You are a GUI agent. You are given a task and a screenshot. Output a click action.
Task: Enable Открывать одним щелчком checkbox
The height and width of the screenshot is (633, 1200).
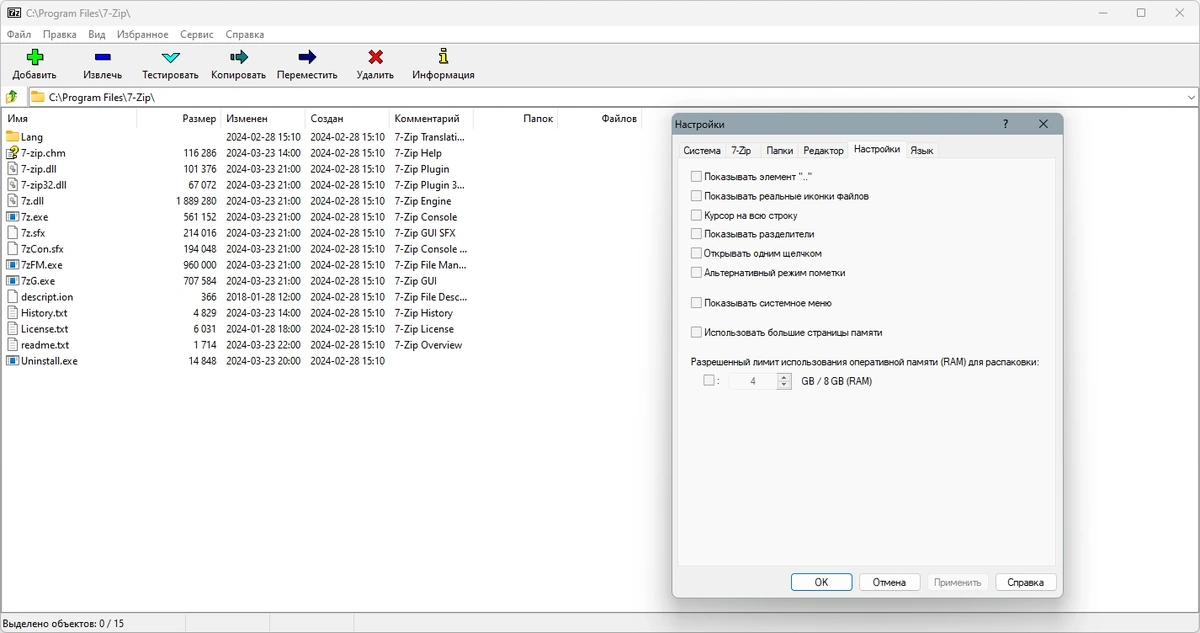tap(696, 253)
